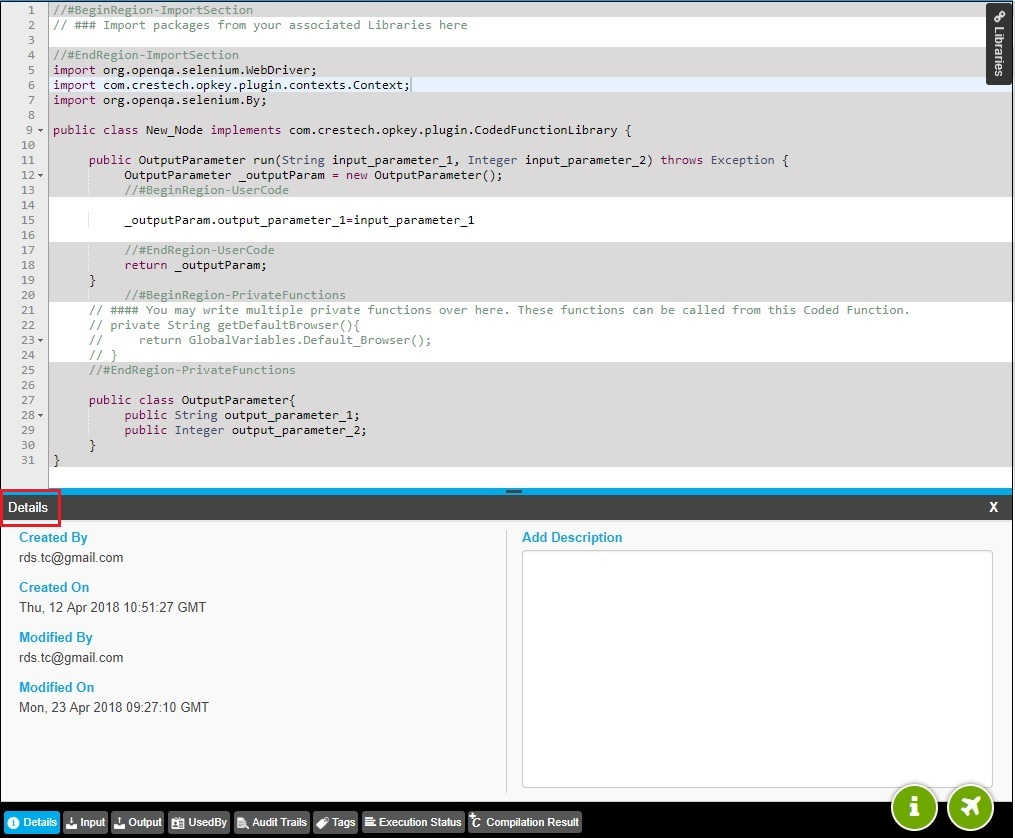The width and height of the screenshot is (1015, 838).
Task: View the Execution Status tab
Action: point(413,822)
